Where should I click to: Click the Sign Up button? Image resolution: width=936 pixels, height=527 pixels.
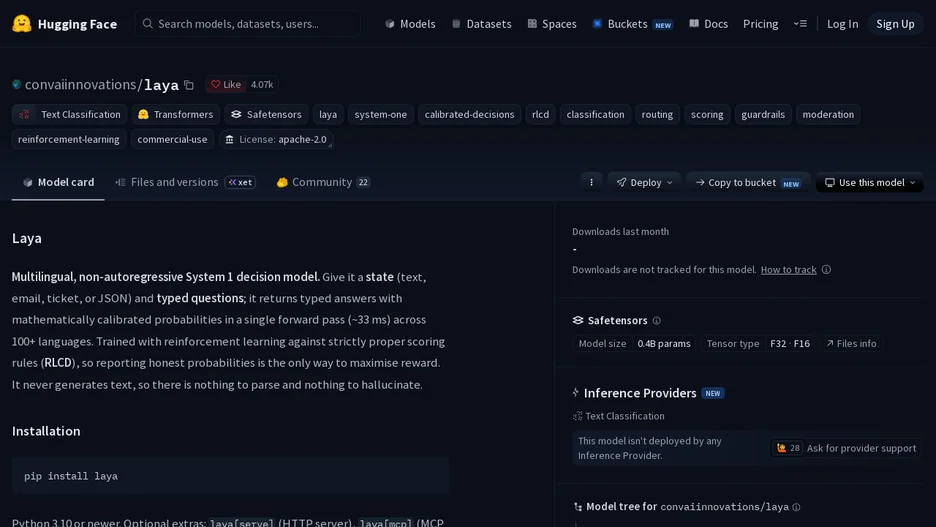(x=895, y=24)
